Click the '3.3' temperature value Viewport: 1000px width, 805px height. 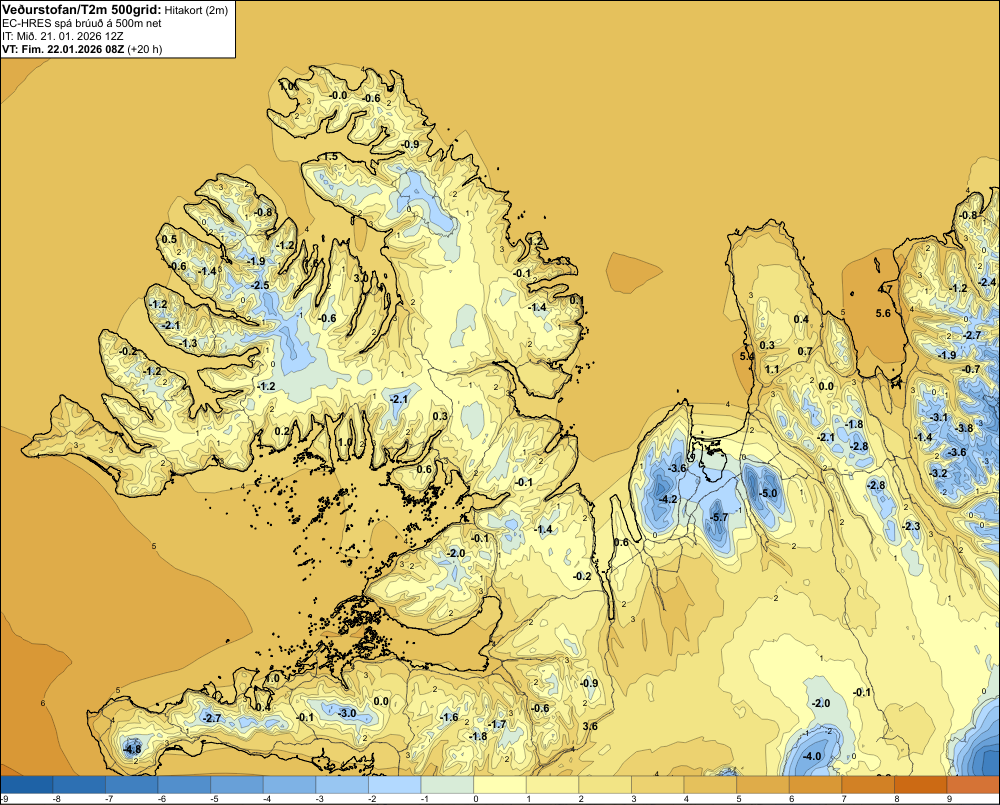(x=562, y=261)
